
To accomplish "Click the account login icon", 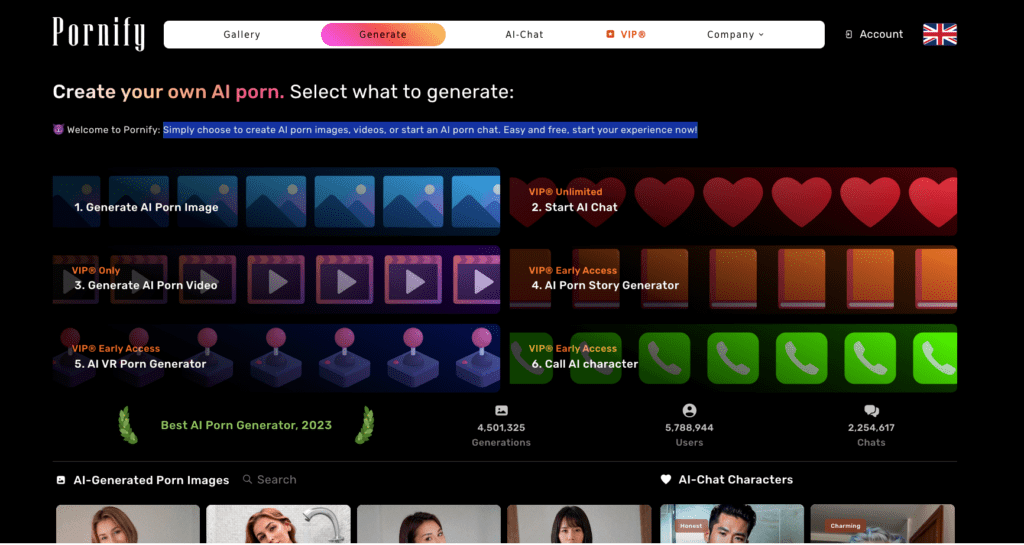I will click(x=849, y=35).
